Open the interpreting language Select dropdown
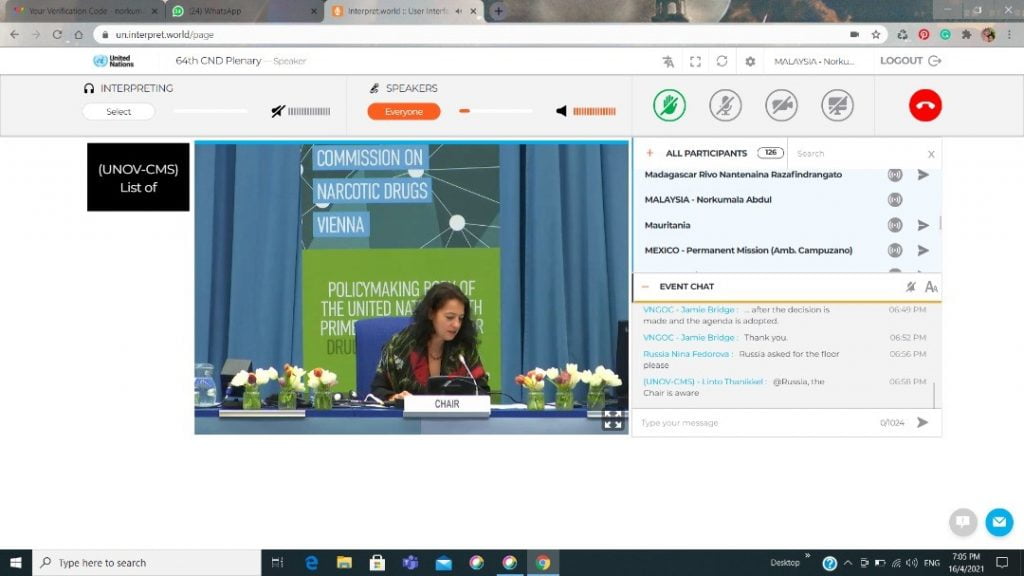This screenshot has height=576, width=1024. tap(118, 112)
